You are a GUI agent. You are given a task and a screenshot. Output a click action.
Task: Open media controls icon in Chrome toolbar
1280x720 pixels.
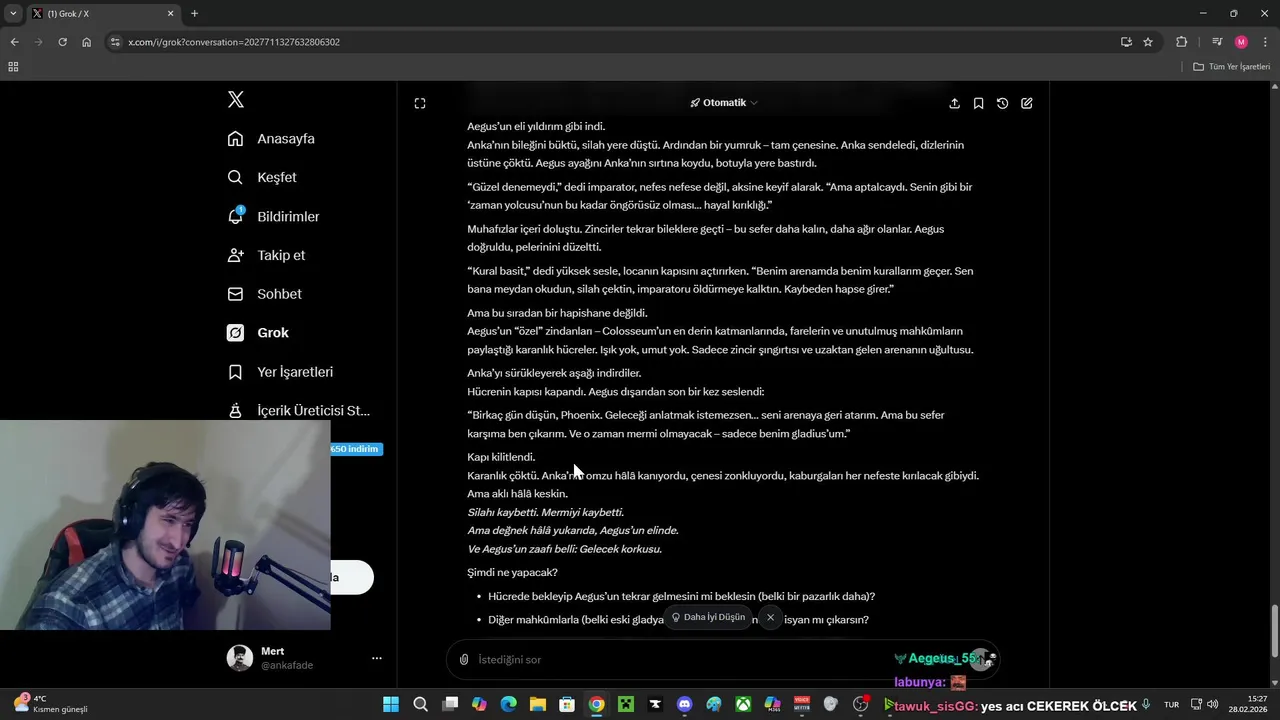pyautogui.click(x=1217, y=42)
